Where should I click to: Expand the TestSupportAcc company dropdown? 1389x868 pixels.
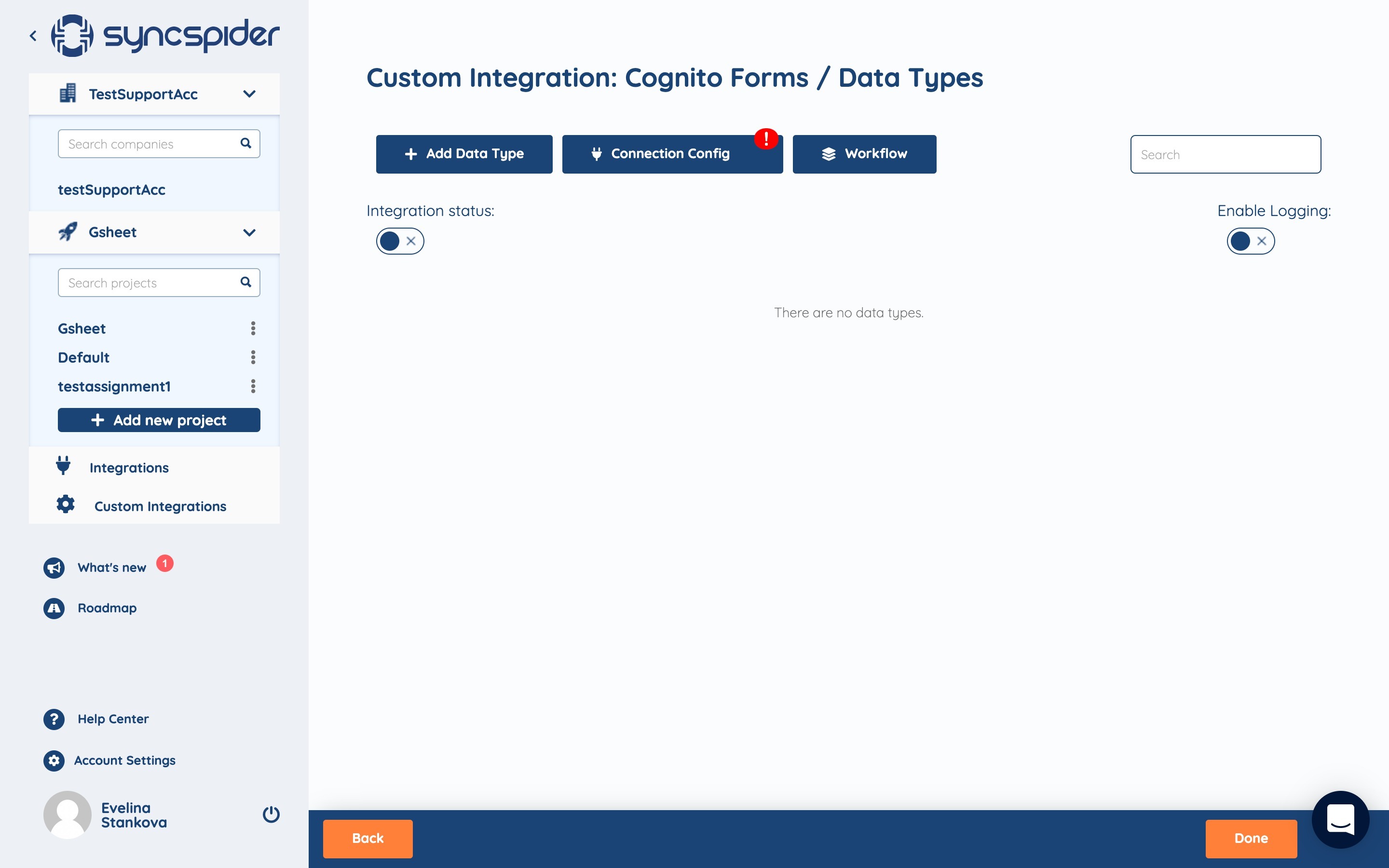tap(249, 94)
